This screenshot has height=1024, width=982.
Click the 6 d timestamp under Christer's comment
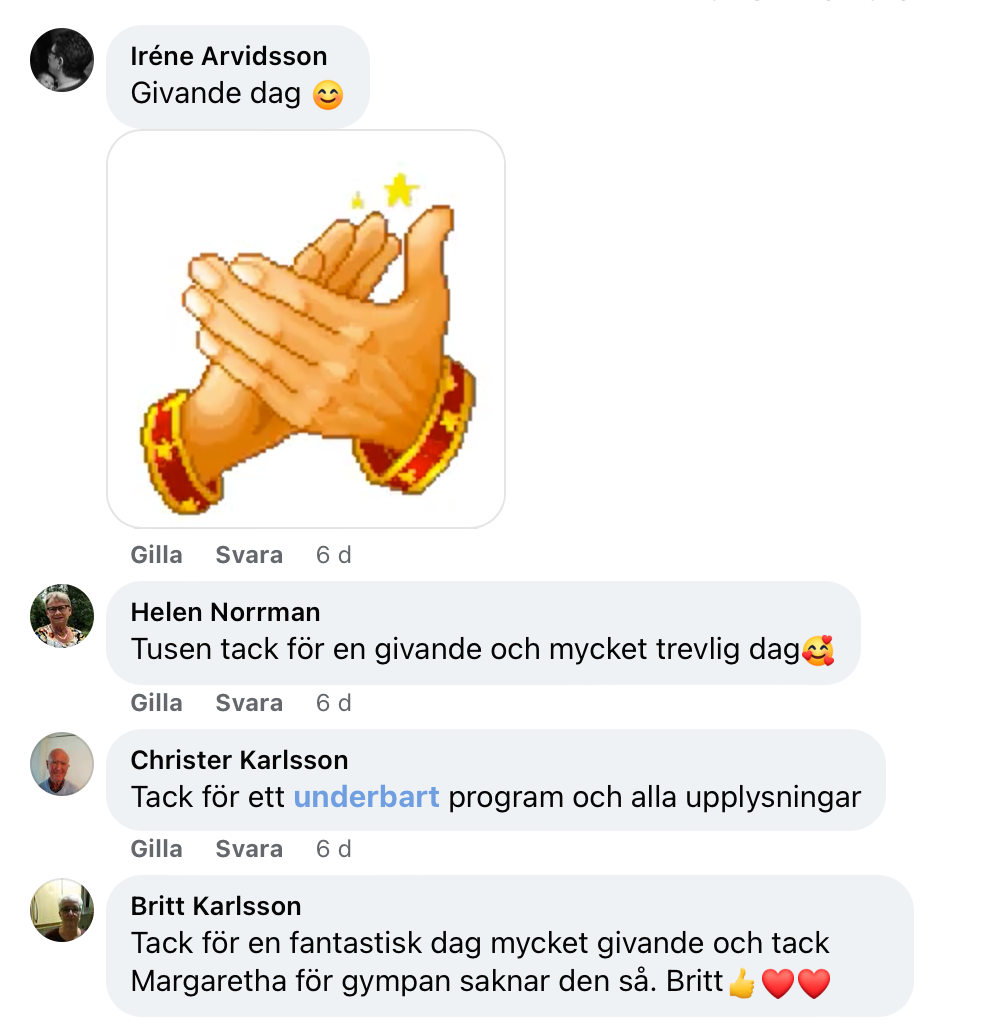[x=334, y=849]
